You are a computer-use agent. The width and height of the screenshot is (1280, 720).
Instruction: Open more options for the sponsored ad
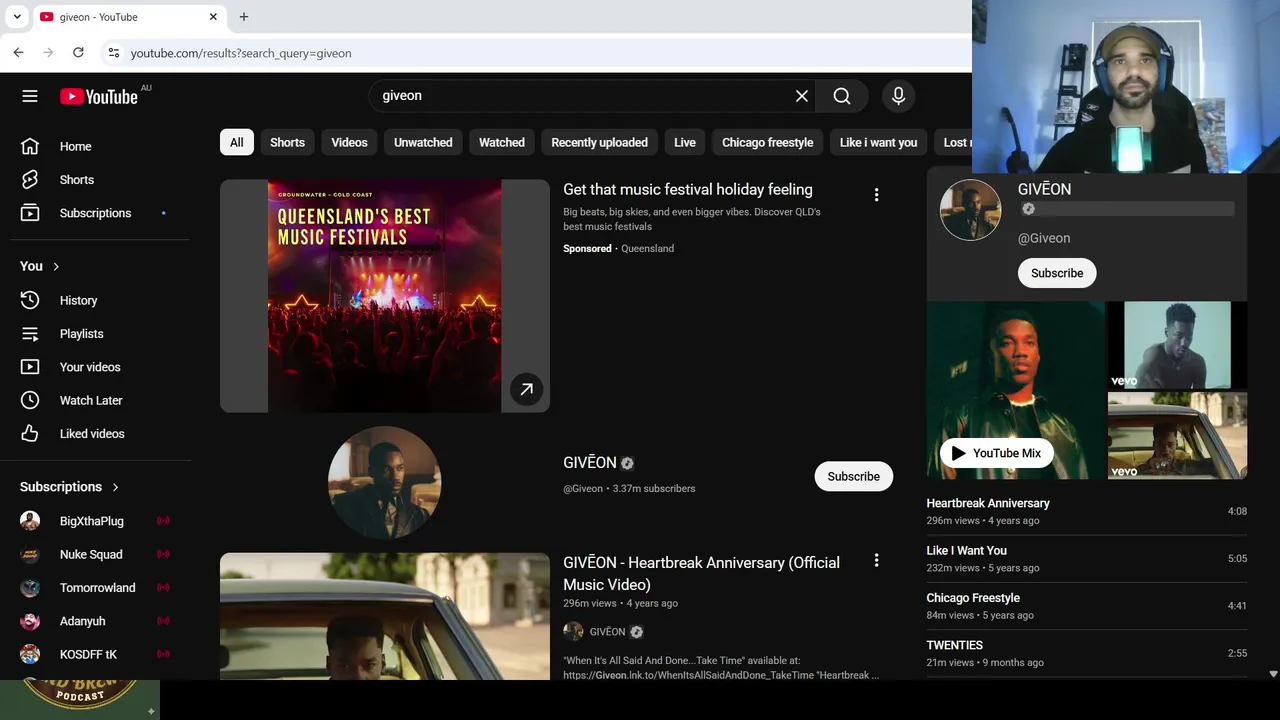[x=876, y=195]
